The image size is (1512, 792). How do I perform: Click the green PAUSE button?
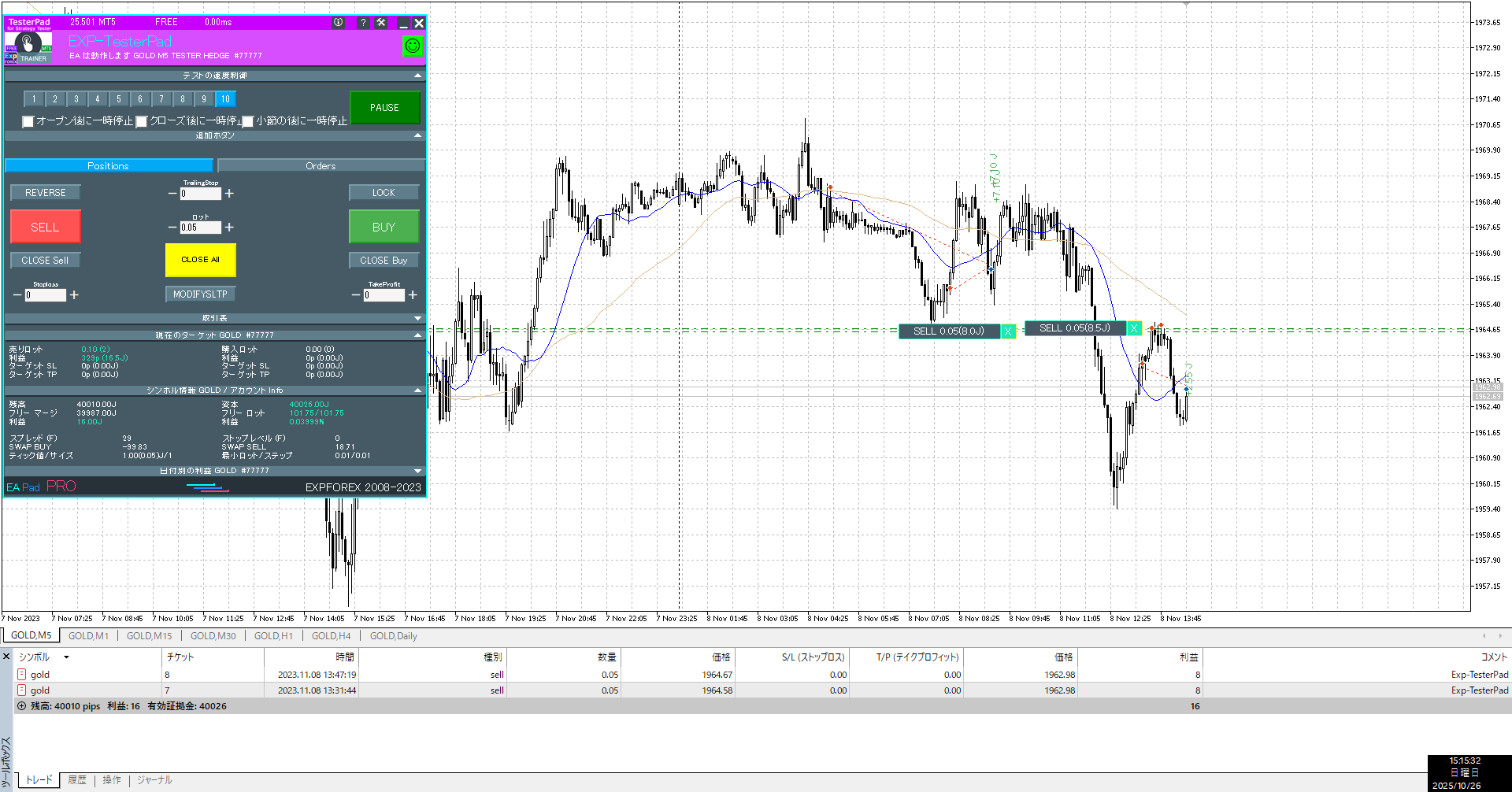coord(384,108)
